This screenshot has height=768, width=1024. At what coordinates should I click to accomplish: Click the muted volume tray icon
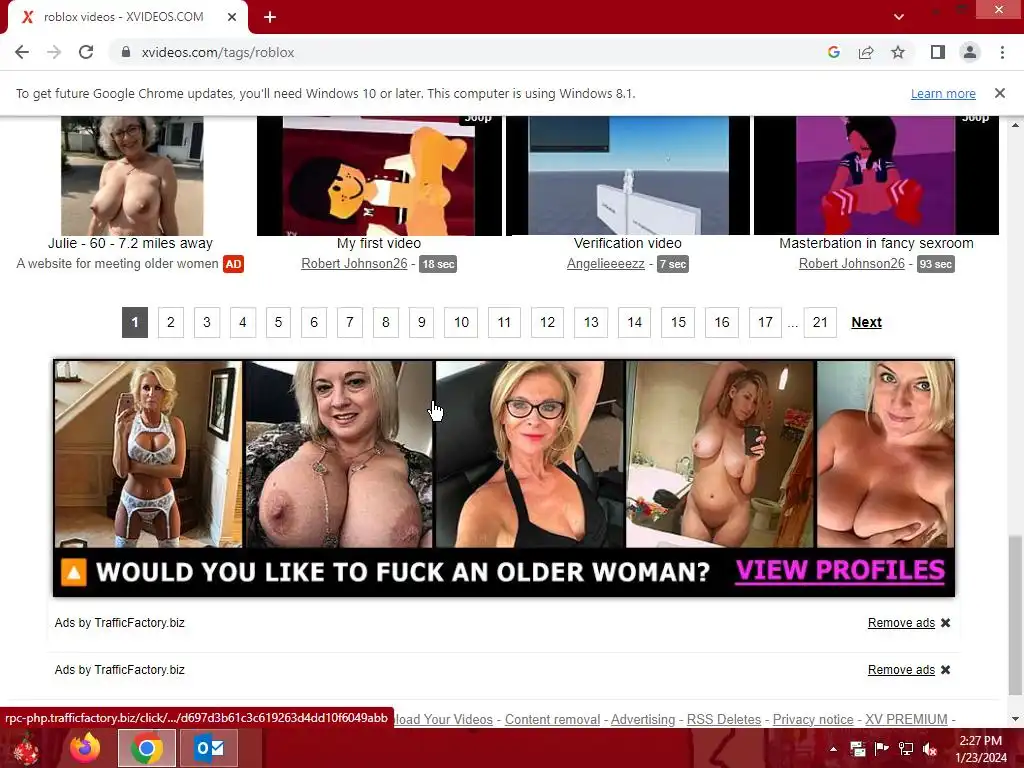[x=929, y=749]
